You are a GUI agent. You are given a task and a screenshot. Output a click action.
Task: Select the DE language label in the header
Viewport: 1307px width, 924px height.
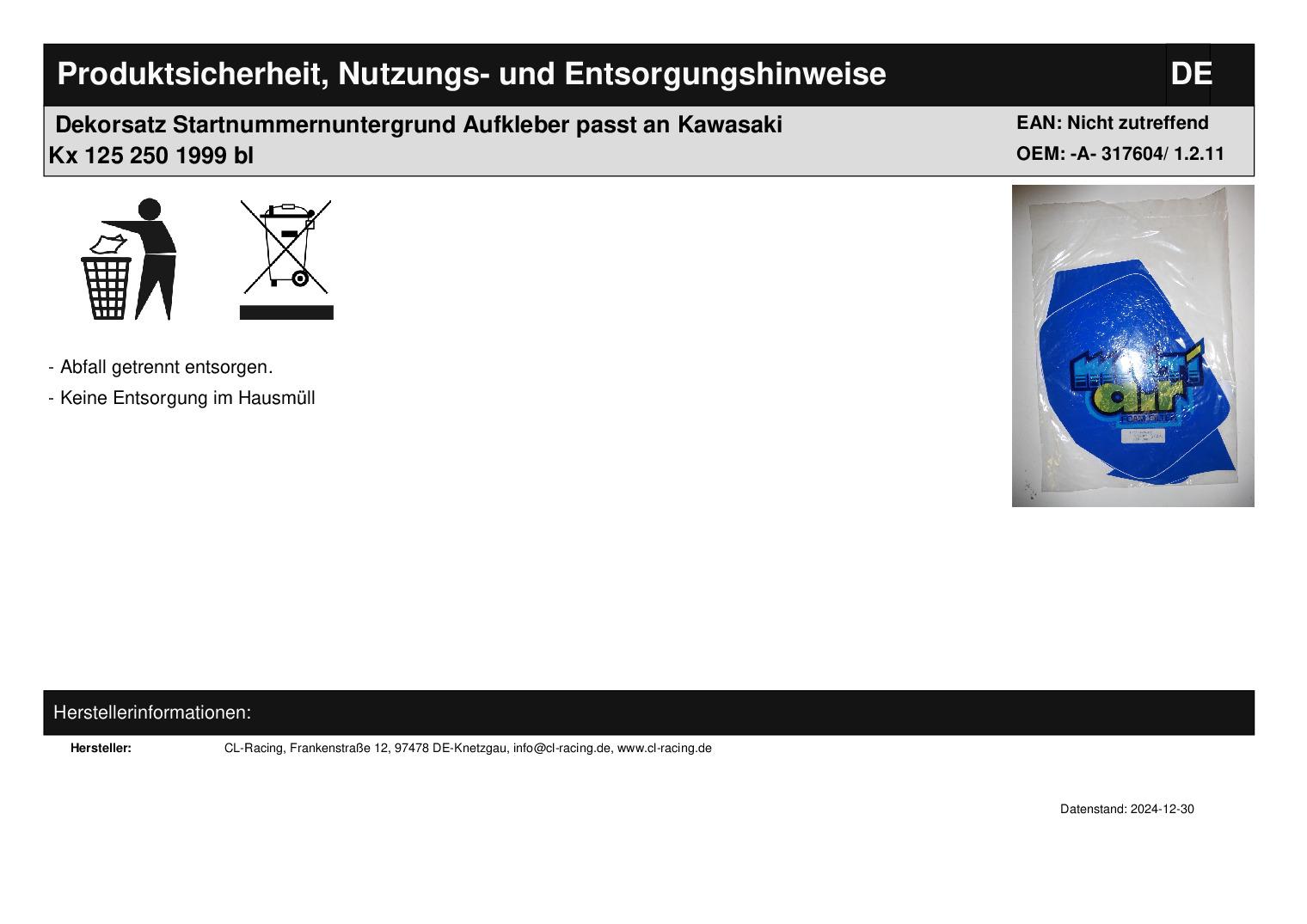[1190, 74]
